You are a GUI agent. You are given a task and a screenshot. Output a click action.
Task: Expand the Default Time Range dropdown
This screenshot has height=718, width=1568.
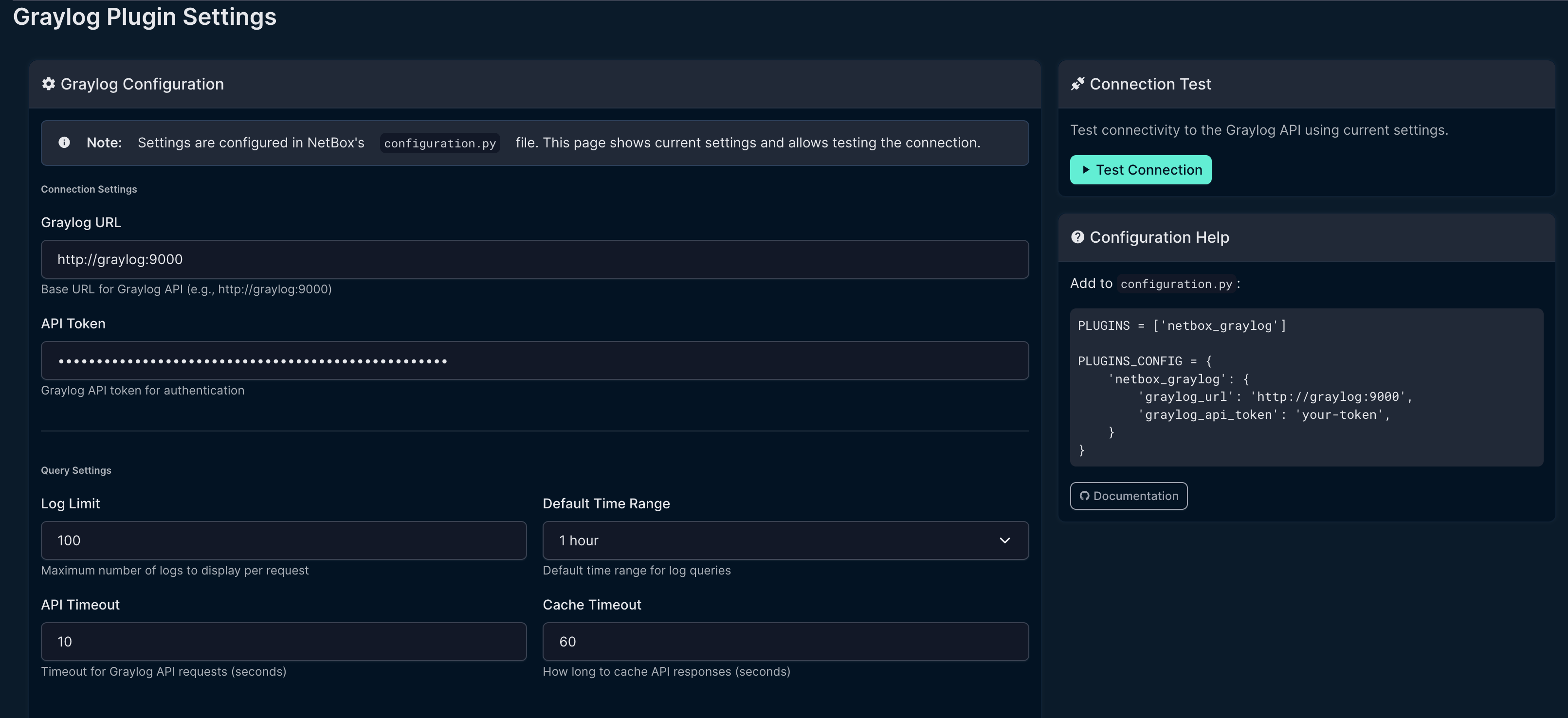785,540
